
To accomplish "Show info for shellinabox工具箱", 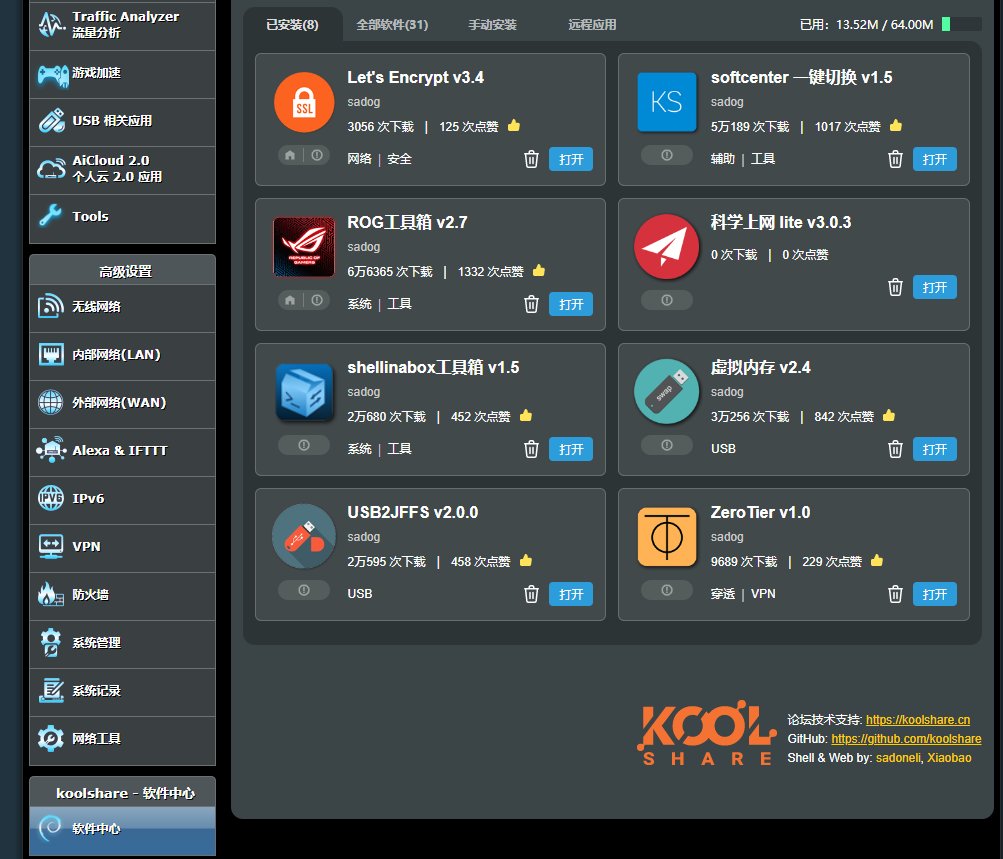I will [x=304, y=445].
